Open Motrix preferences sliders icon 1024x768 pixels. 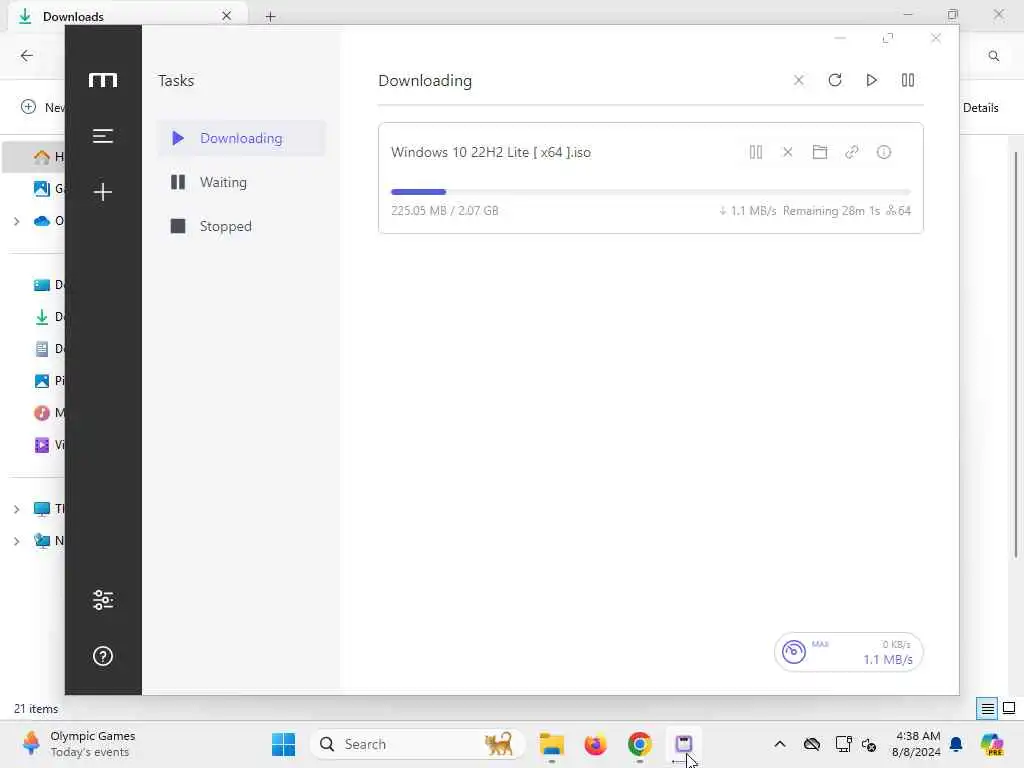coord(103,600)
